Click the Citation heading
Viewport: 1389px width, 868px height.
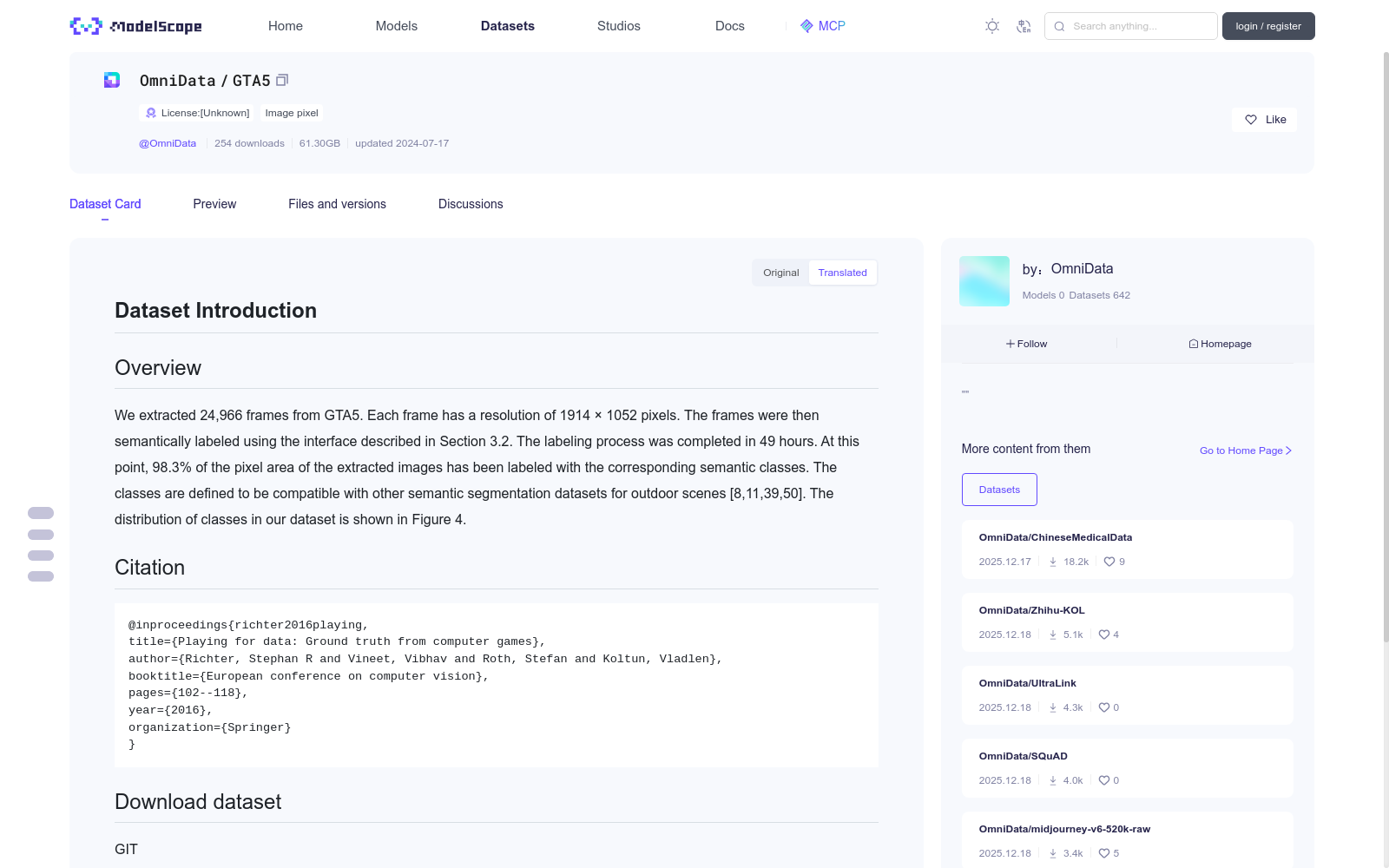coord(149,568)
